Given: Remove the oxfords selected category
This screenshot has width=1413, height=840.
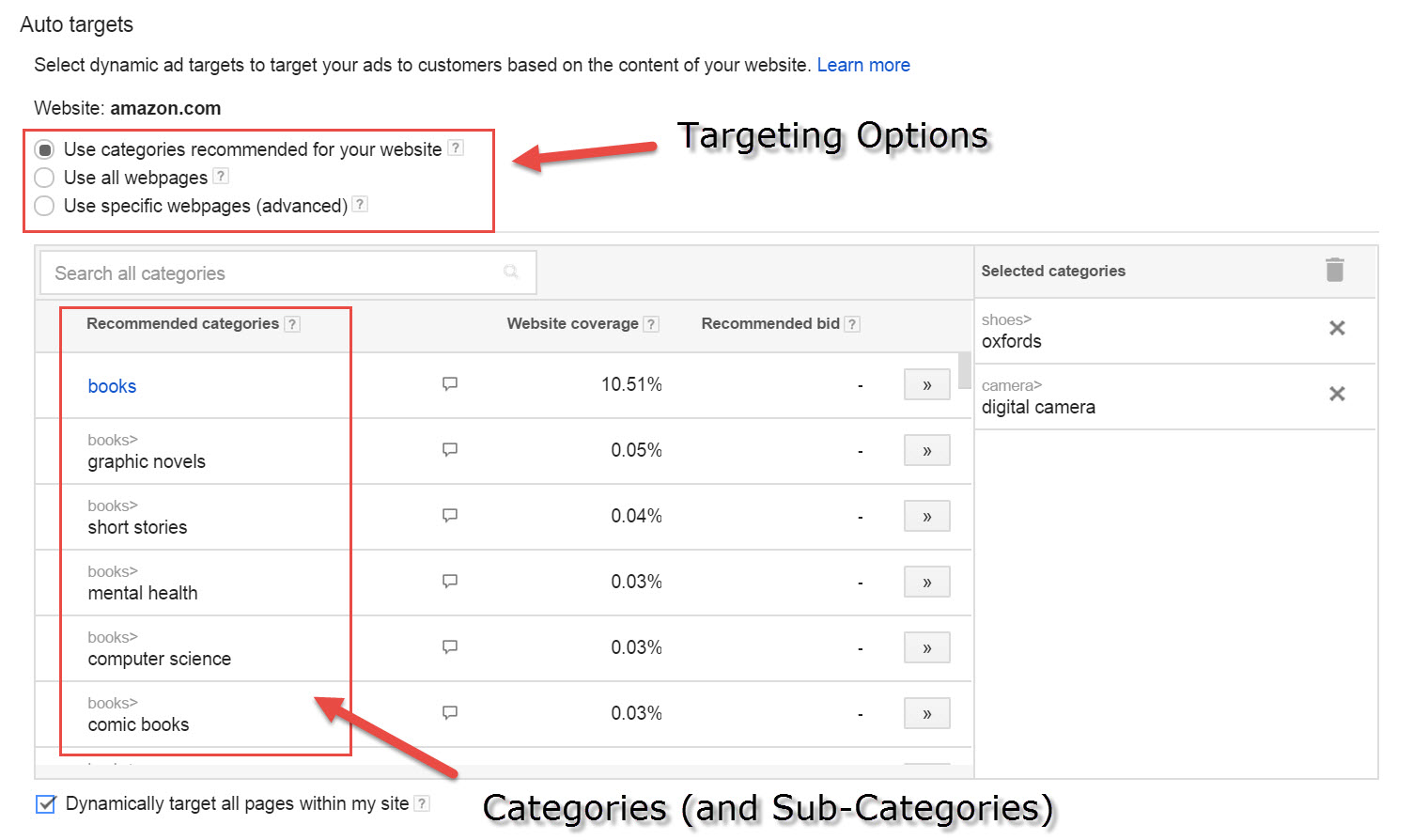Looking at the screenshot, I should tap(1337, 328).
